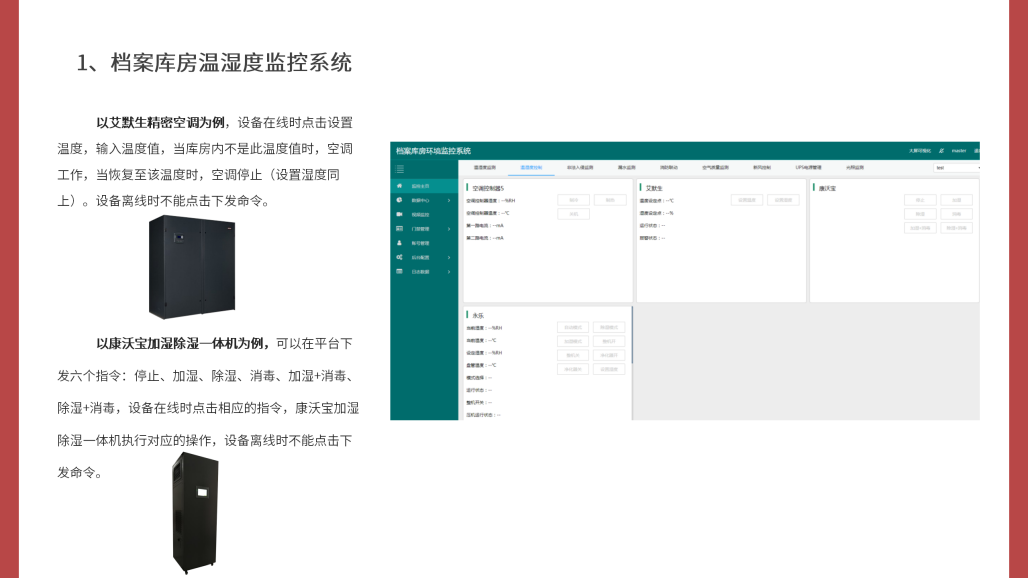Viewport: 1028px width, 578px height.
Task: Click the 后台配置 gear icon in sidebar
Action: pyautogui.click(x=399, y=257)
